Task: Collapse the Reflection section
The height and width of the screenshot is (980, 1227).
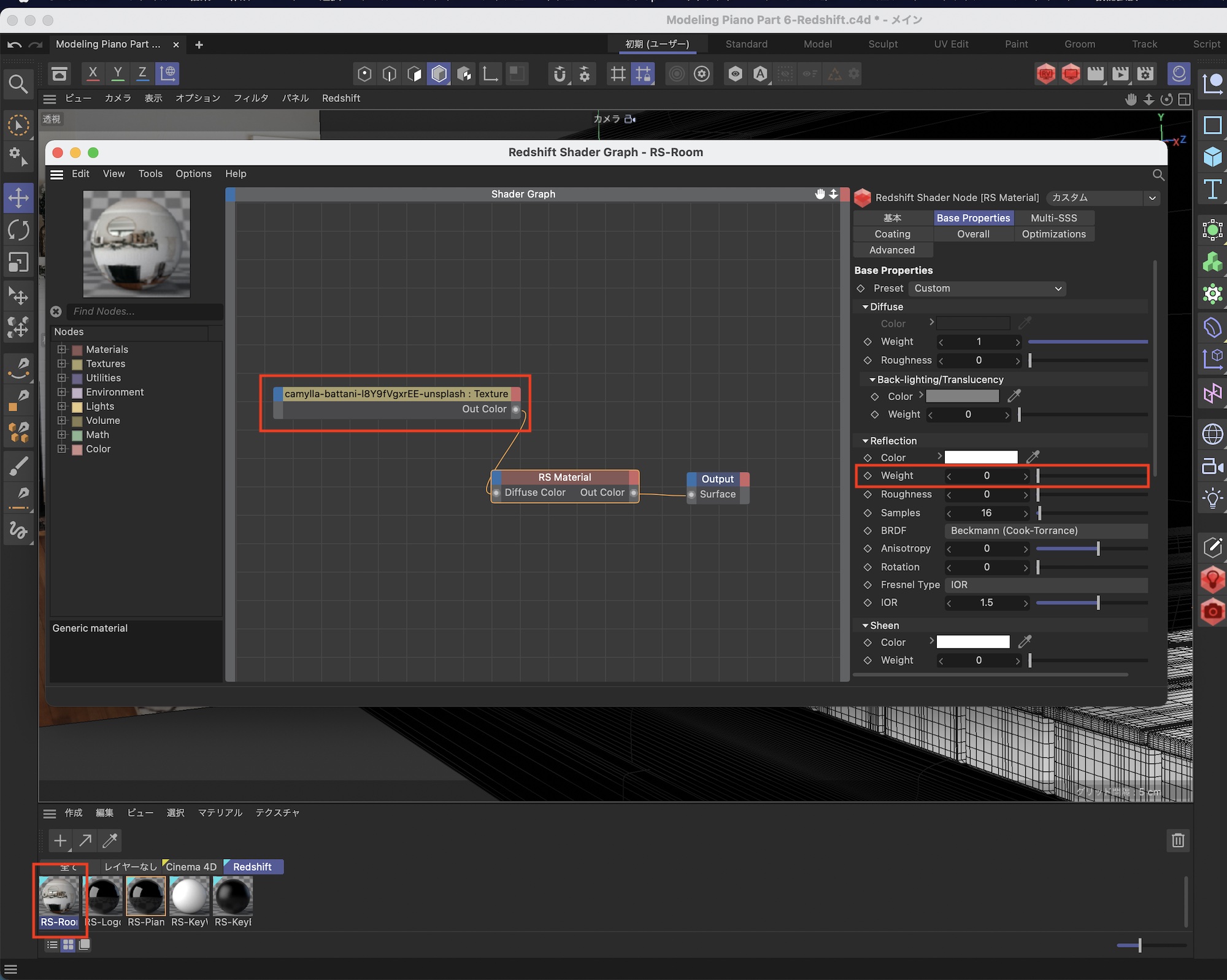Action: pyautogui.click(x=865, y=441)
